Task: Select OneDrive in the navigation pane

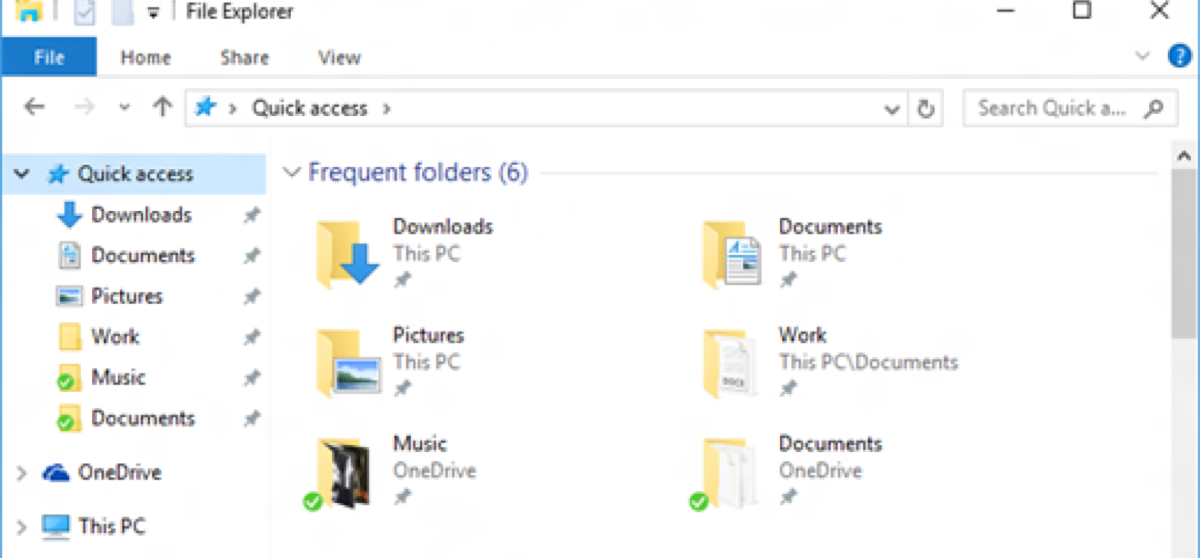Action: (119, 473)
